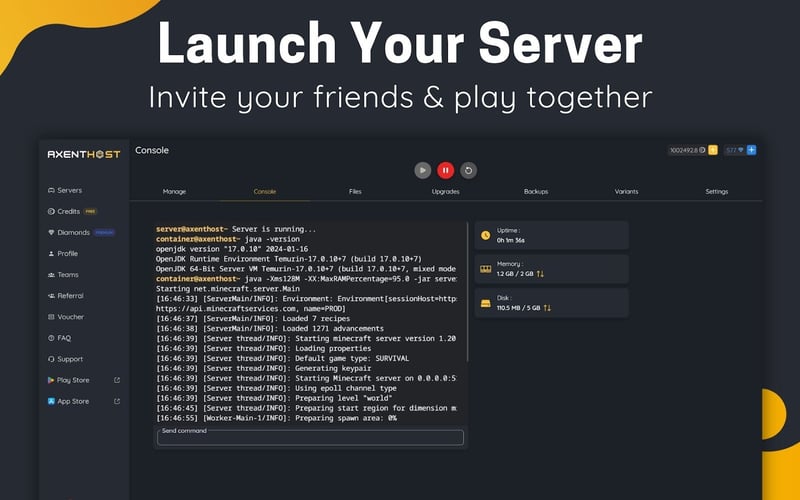800x500 pixels.
Task: Click the Uptime clock icon
Action: 485,235
